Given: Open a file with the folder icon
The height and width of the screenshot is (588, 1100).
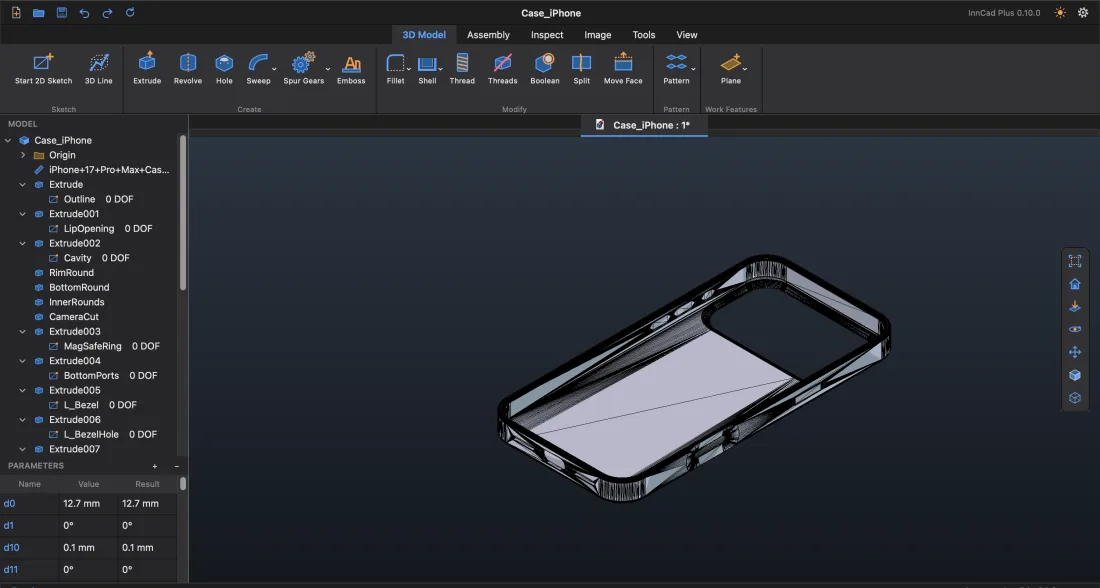Looking at the screenshot, I should [39, 13].
